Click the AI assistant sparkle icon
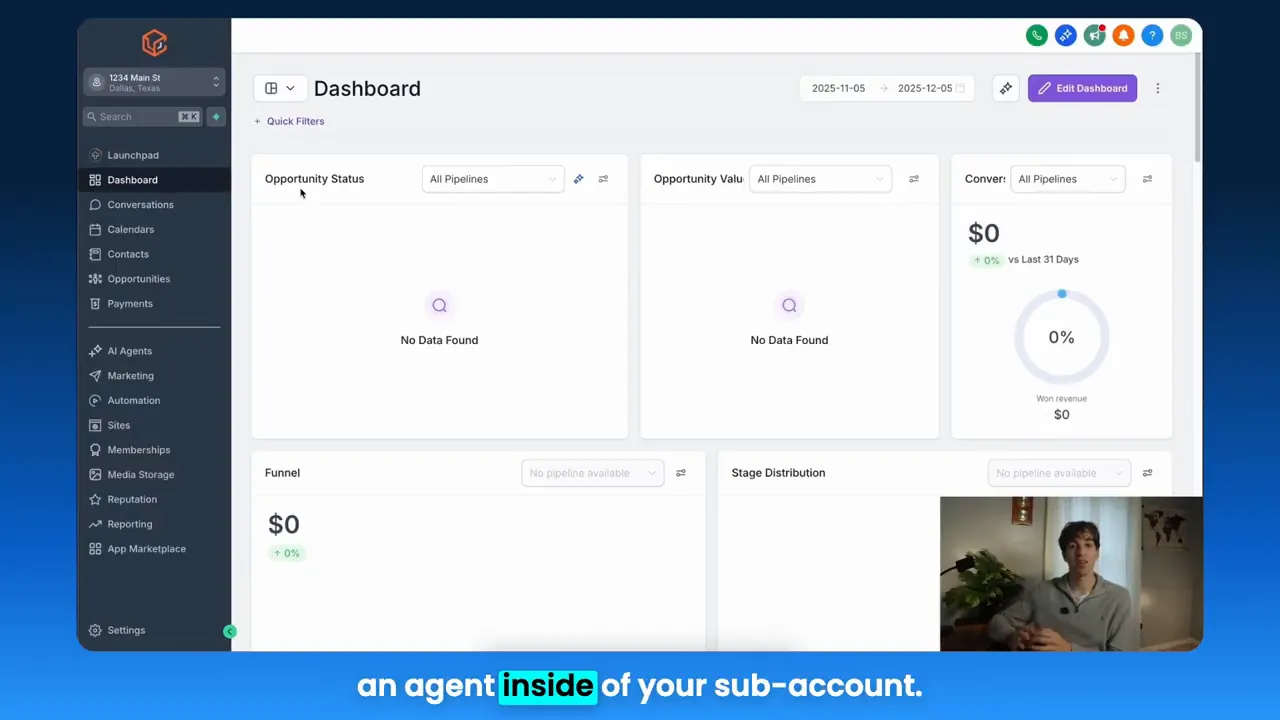 click(1066, 35)
